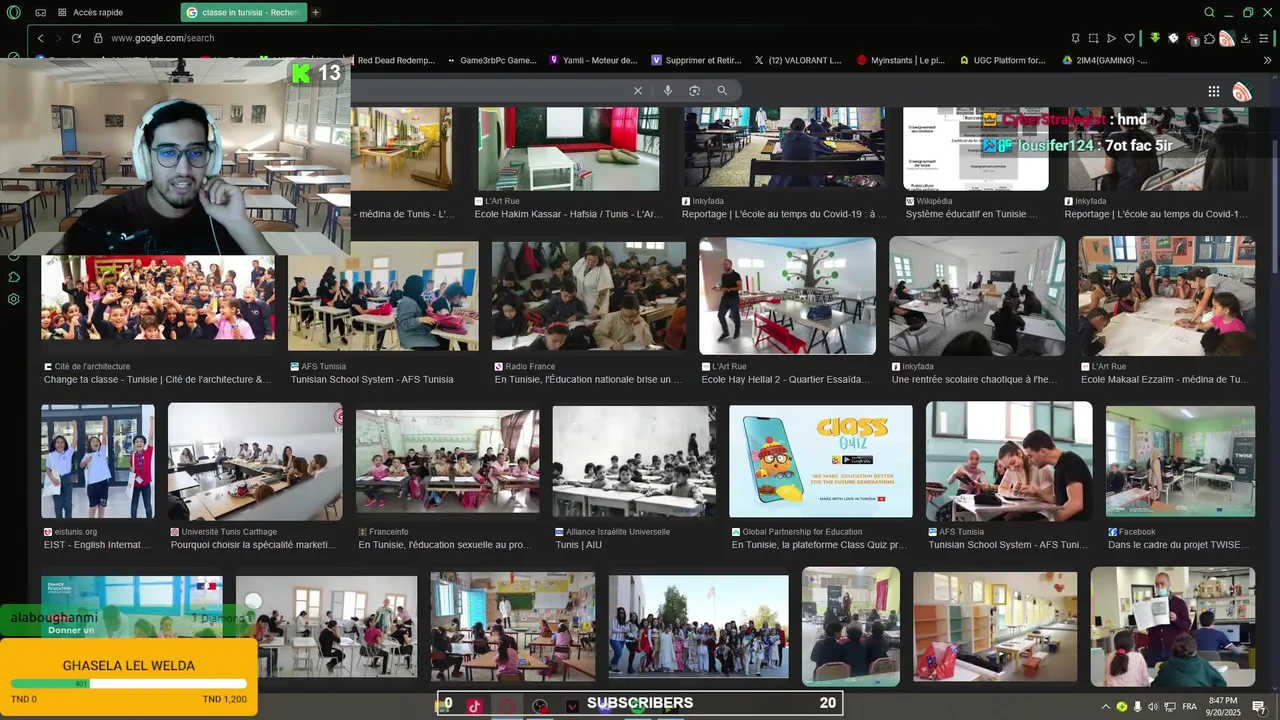Open Easy Setup sliders icon
The image size is (1280, 720).
pos(1265,38)
